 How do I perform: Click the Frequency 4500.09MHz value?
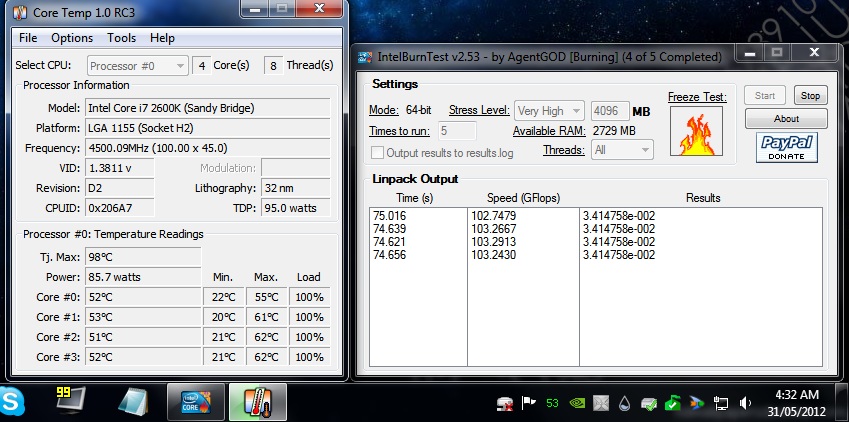tap(207, 148)
